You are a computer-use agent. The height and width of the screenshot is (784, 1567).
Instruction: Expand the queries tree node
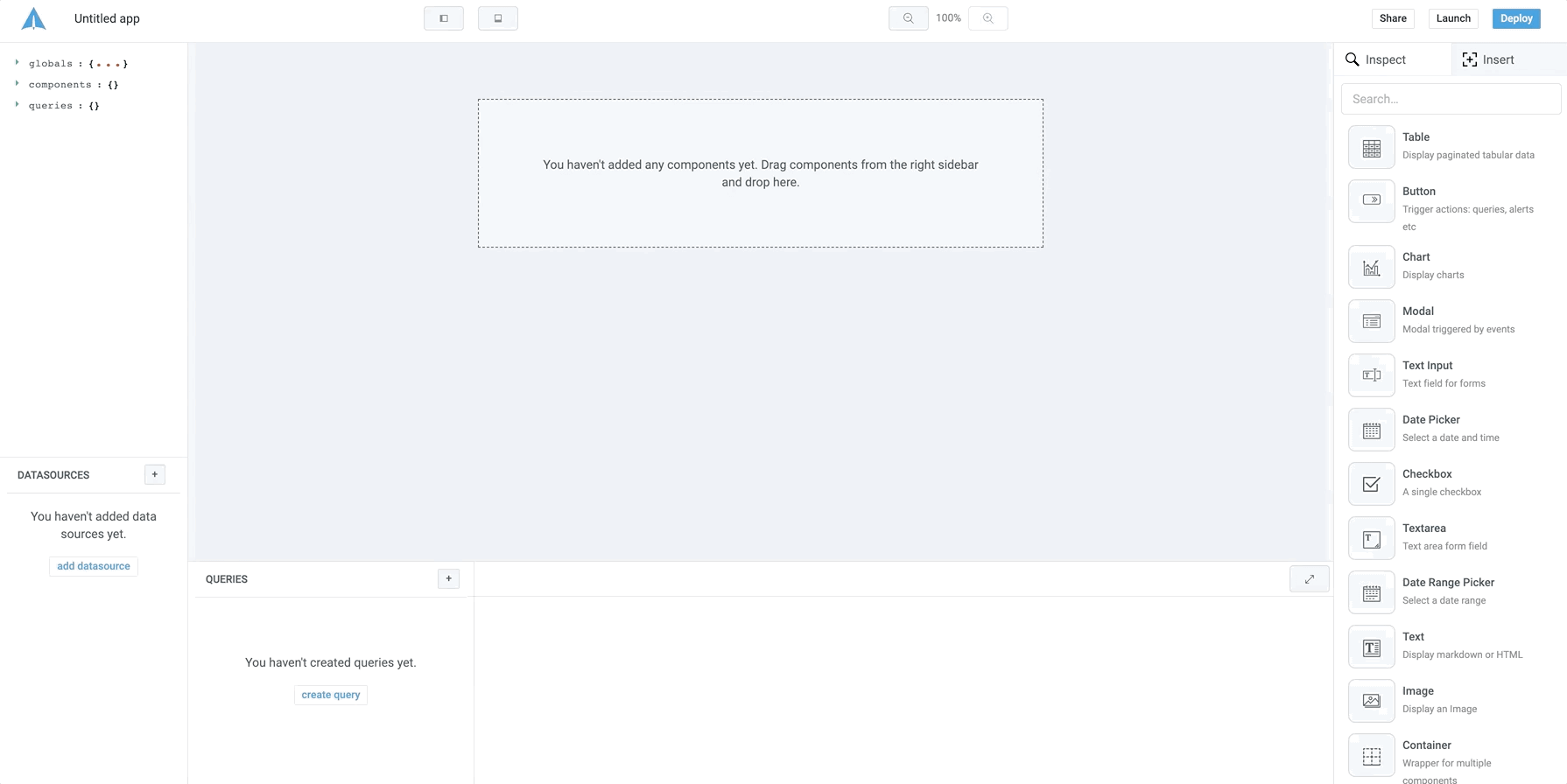coord(17,105)
